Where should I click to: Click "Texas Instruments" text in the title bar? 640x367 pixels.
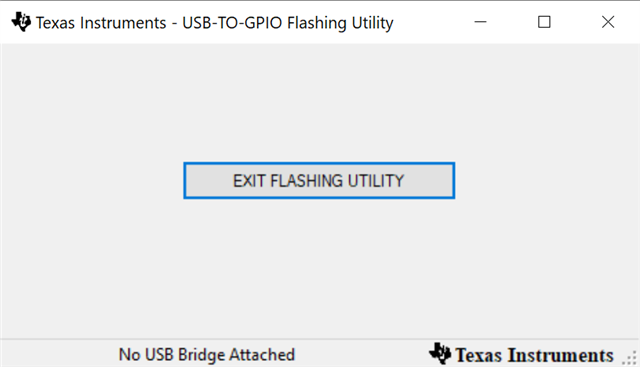tap(101, 23)
